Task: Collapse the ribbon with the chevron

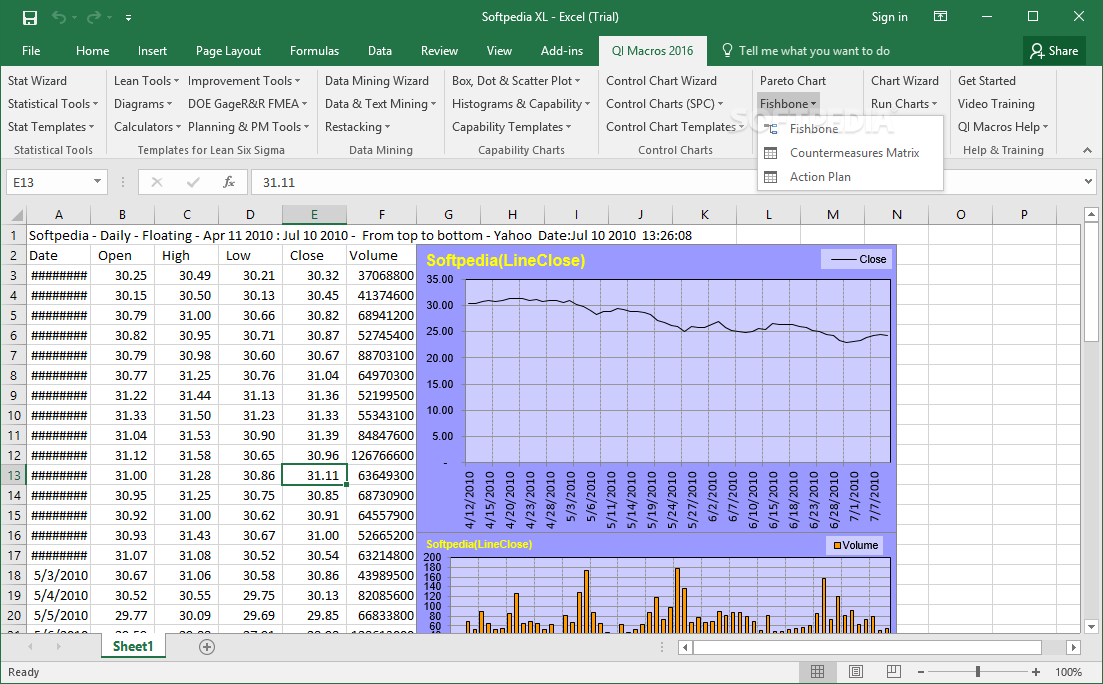Action: 1087,150
